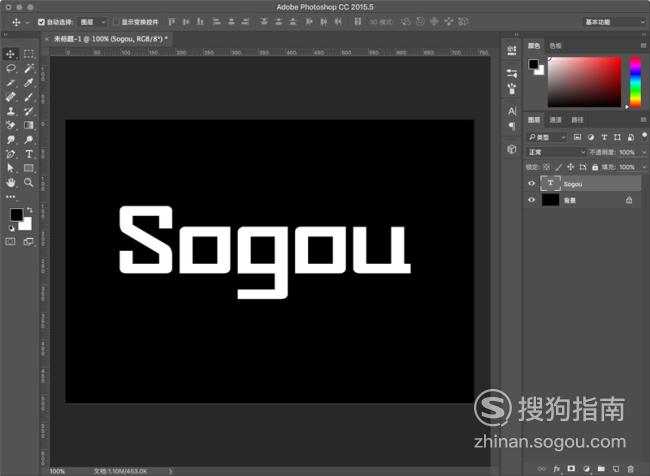Open Move tool preset picker arrow
Screen dimensions: 650x476
pos(27,22)
